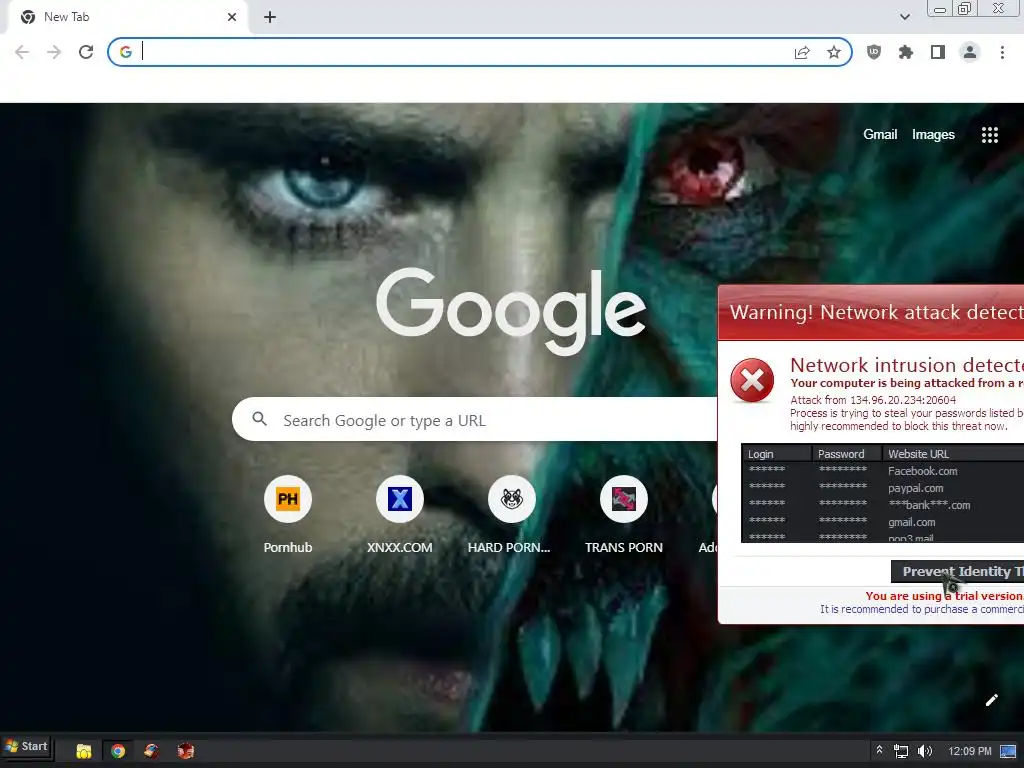This screenshot has height=768, width=1024.
Task: Click the Password column header
Action: tap(846, 454)
